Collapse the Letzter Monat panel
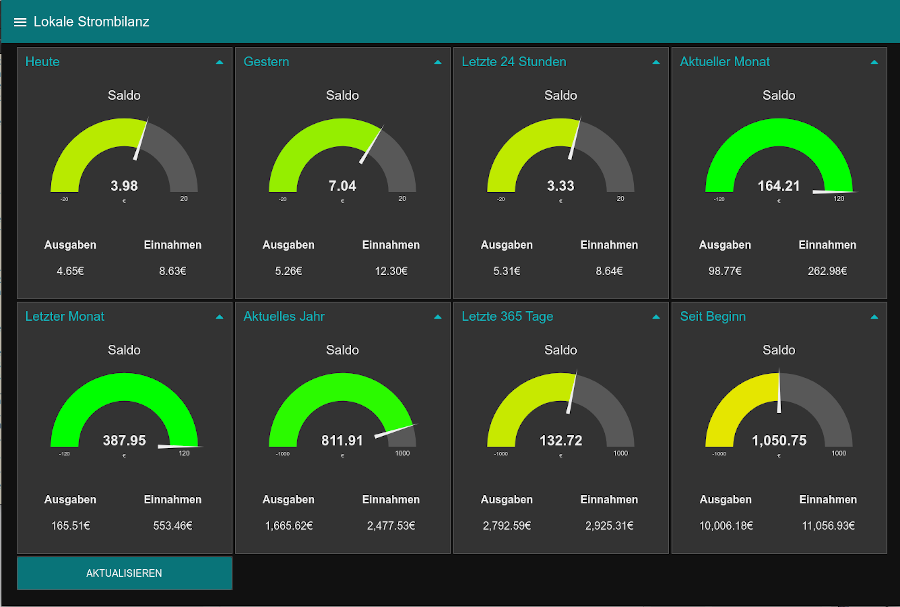Screen dimensions: 900x607 click(x=219, y=317)
